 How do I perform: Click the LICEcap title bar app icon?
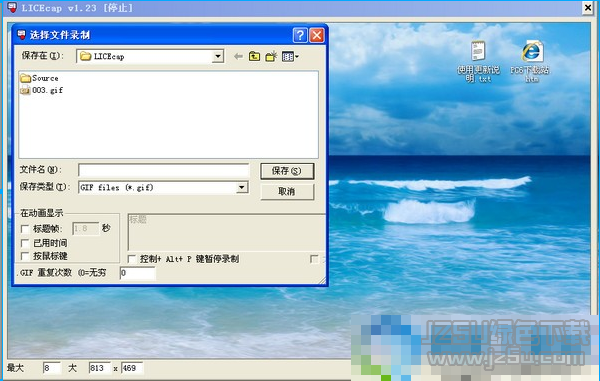coord(12,7)
